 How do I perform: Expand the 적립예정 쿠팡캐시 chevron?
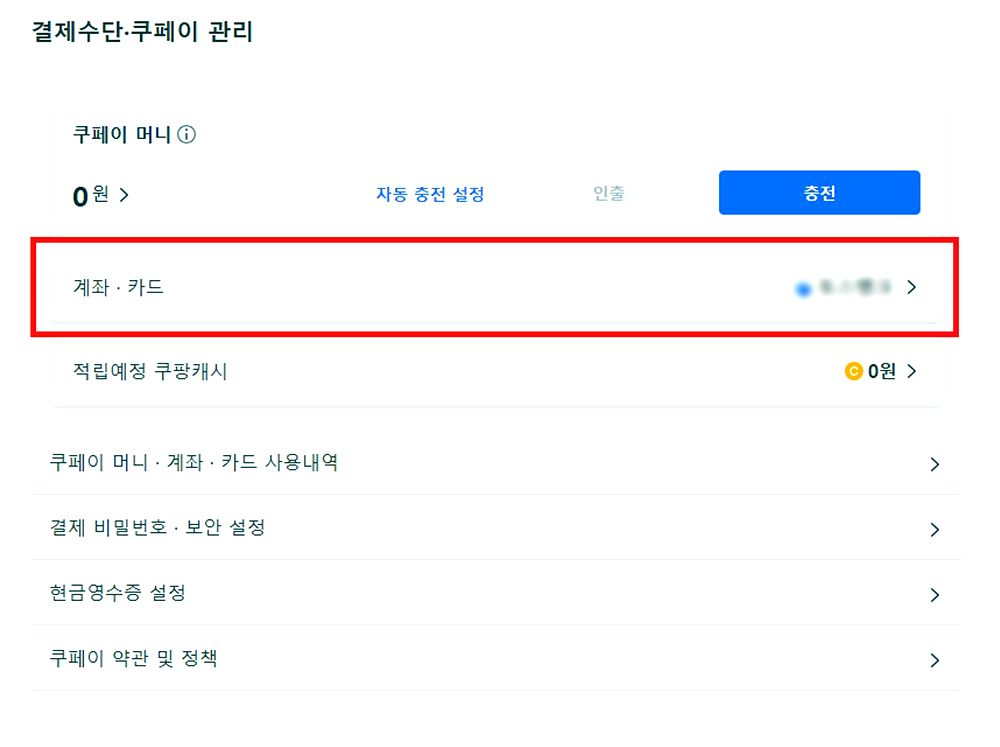pyautogui.click(x=911, y=372)
